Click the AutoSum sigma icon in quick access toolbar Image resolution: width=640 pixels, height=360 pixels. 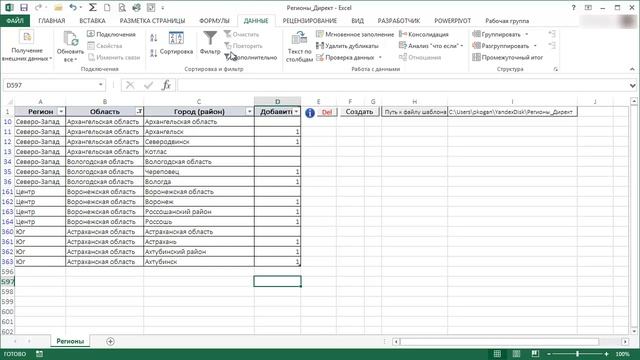coord(92,8)
